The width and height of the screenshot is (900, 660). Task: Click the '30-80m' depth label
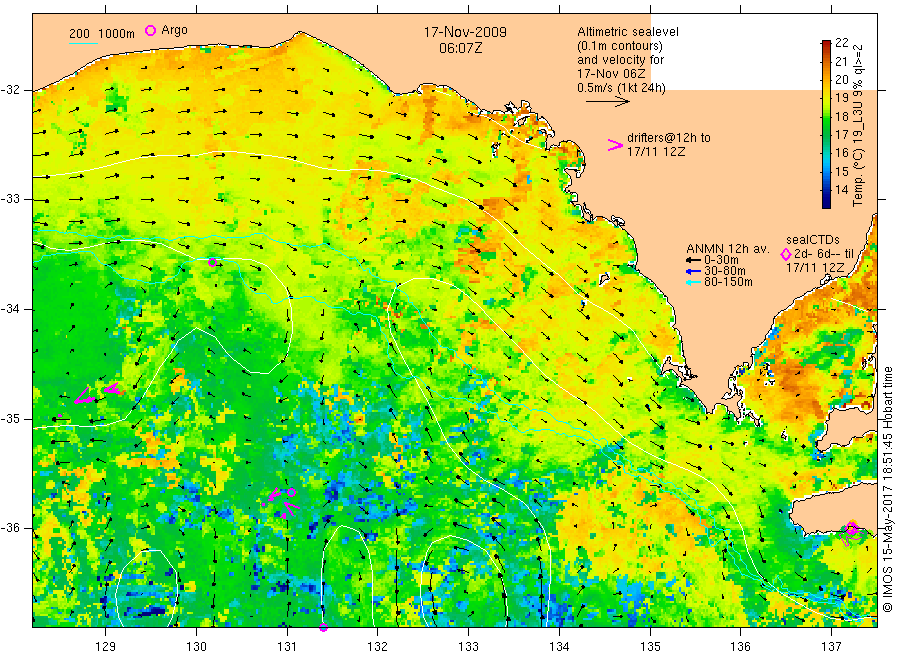click(725, 271)
